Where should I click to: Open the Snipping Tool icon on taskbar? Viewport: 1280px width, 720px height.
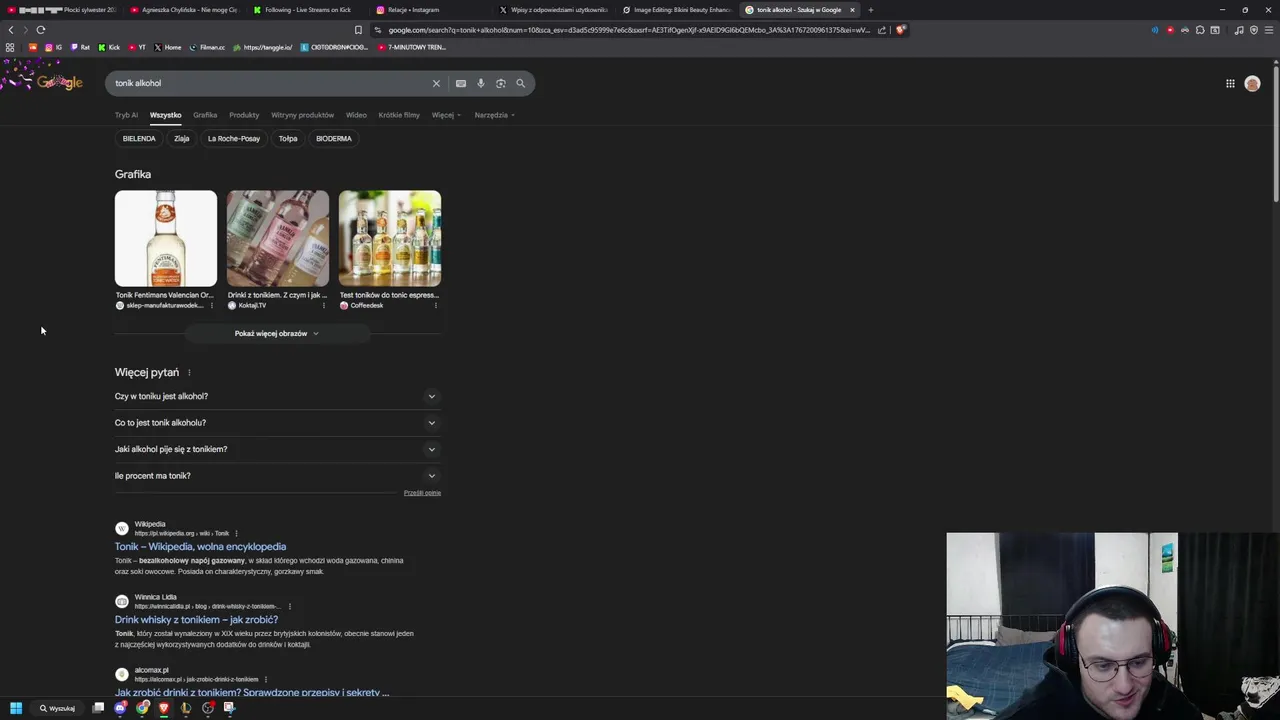pyautogui.click(x=229, y=708)
